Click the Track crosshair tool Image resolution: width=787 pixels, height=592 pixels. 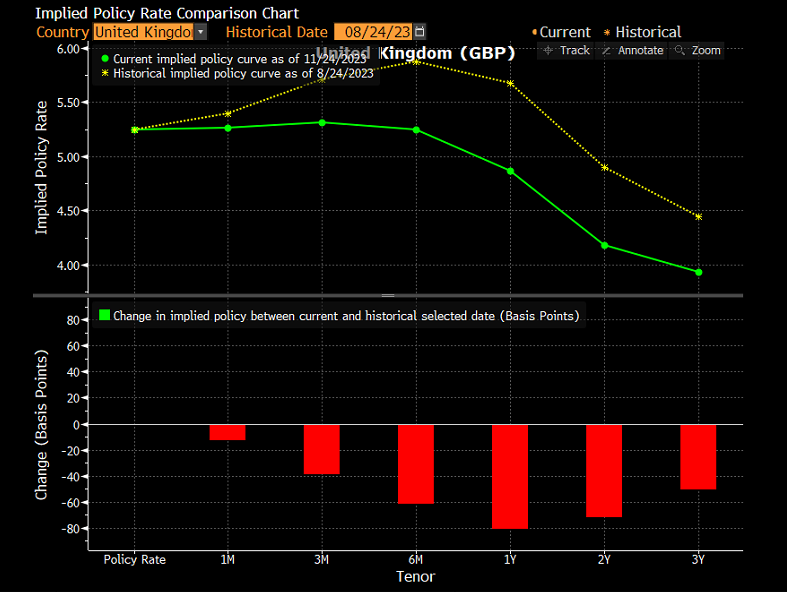pos(566,50)
